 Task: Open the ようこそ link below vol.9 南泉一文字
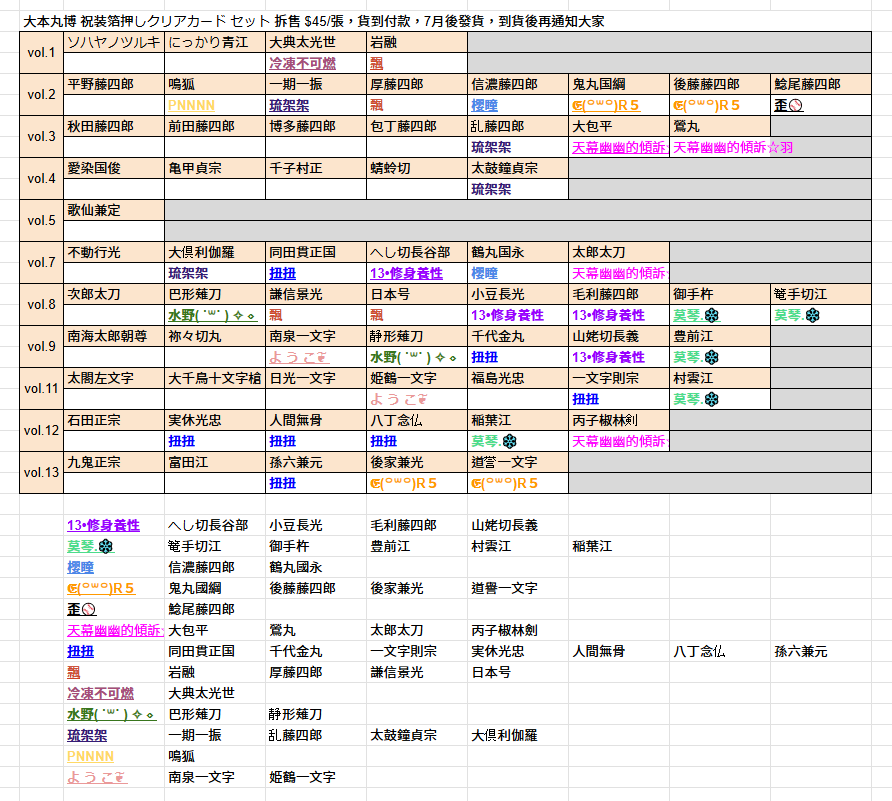coord(299,357)
